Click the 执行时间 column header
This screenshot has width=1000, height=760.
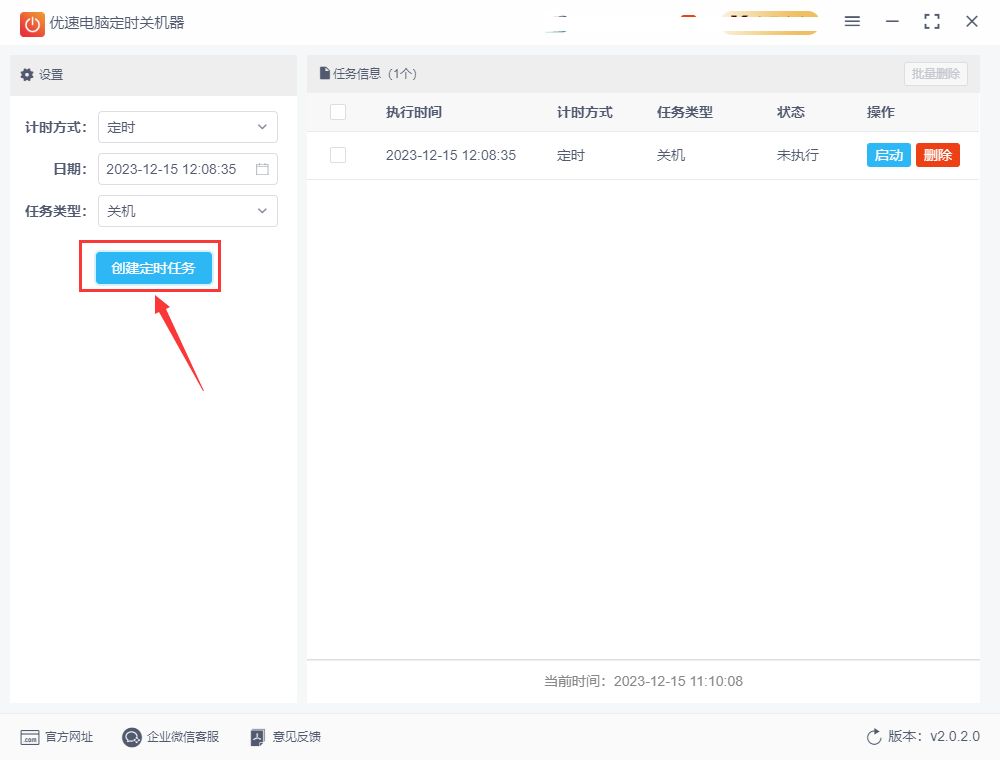tap(414, 112)
